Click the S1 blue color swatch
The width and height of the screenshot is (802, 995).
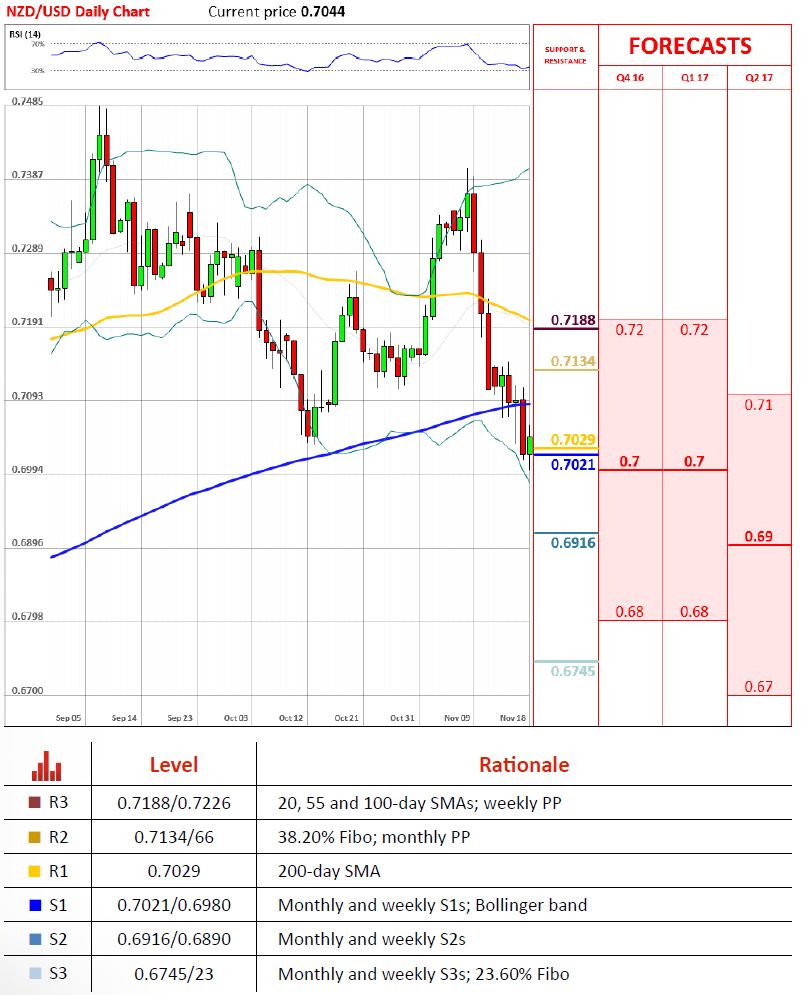pos(35,906)
